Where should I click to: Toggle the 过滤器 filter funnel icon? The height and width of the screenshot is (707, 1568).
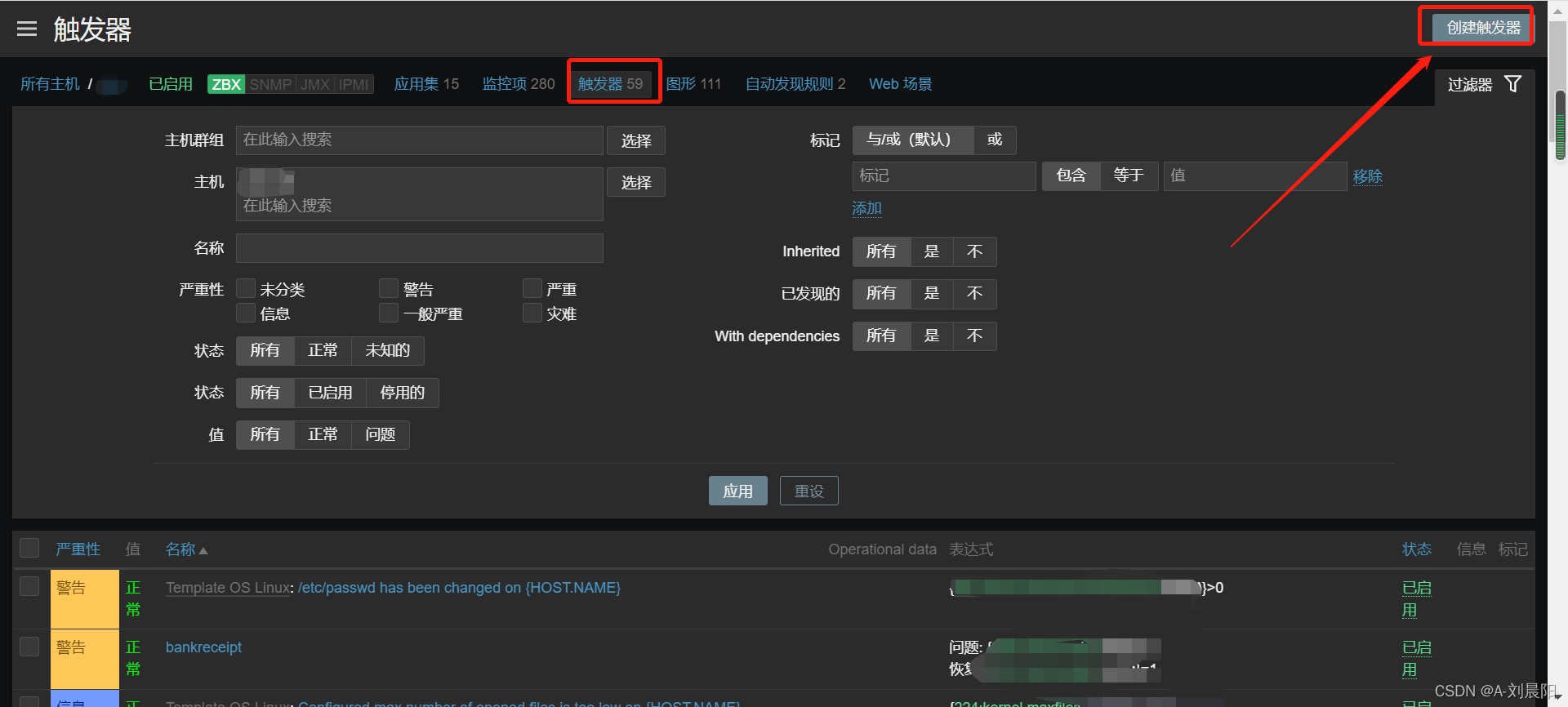coord(1512,84)
